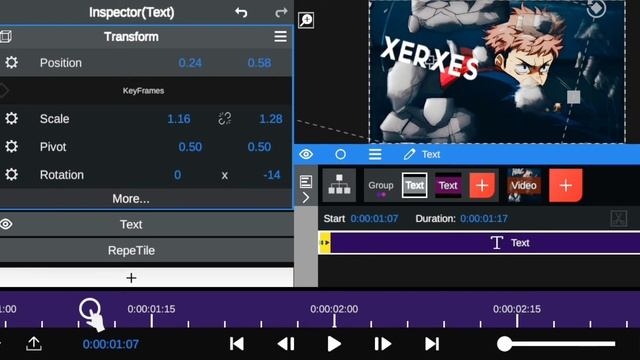This screenshot has height=360, width=640.
Task: Click the KeyFrames diamond icon
Action: coord(4,91)
